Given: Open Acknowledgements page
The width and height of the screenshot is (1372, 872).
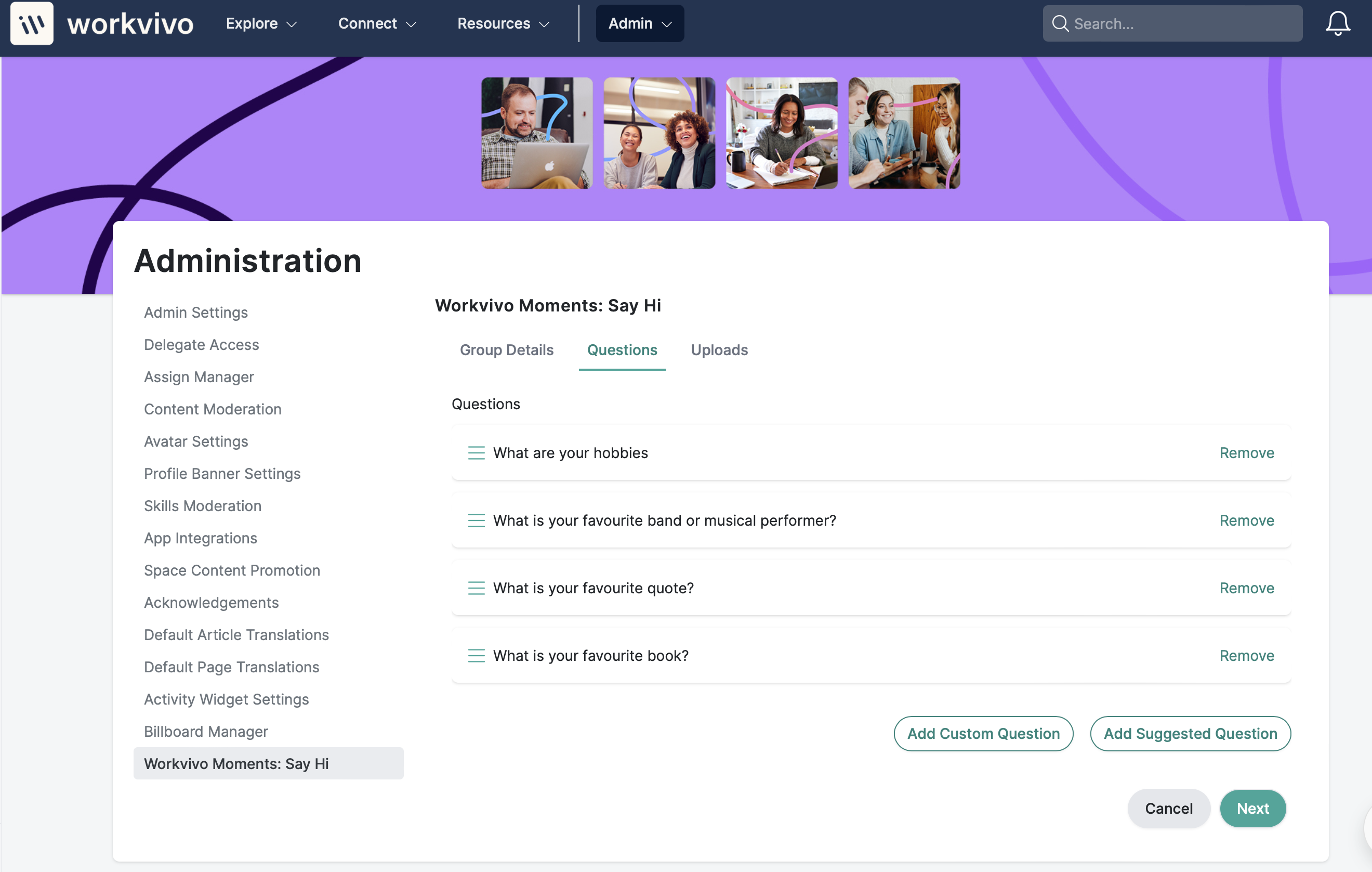Looking at the screenshot, I should pos(212,603).
